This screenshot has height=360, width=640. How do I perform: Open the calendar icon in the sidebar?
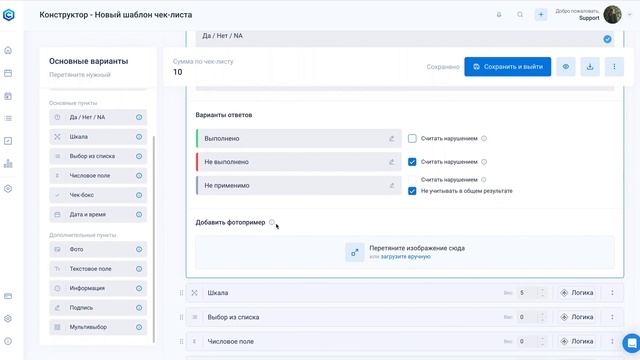tap(8, 73)
